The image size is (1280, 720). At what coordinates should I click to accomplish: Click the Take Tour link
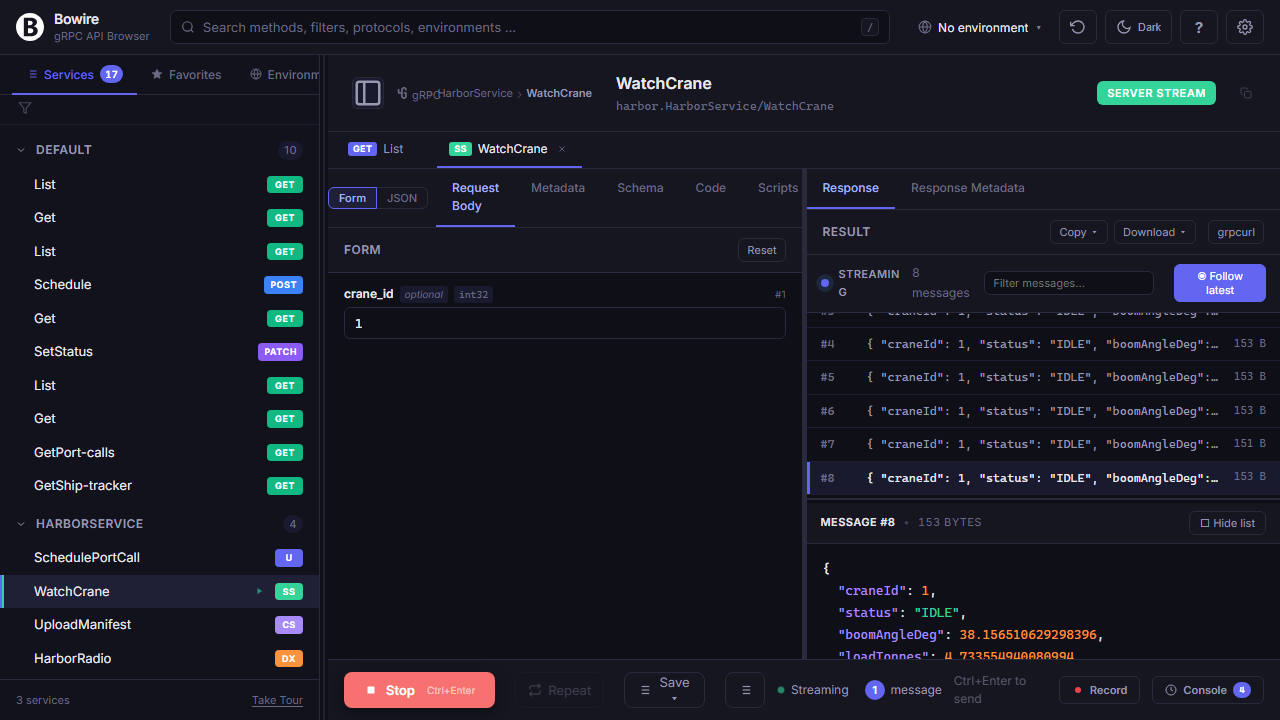pyautogui.click(x=277, y=700)
